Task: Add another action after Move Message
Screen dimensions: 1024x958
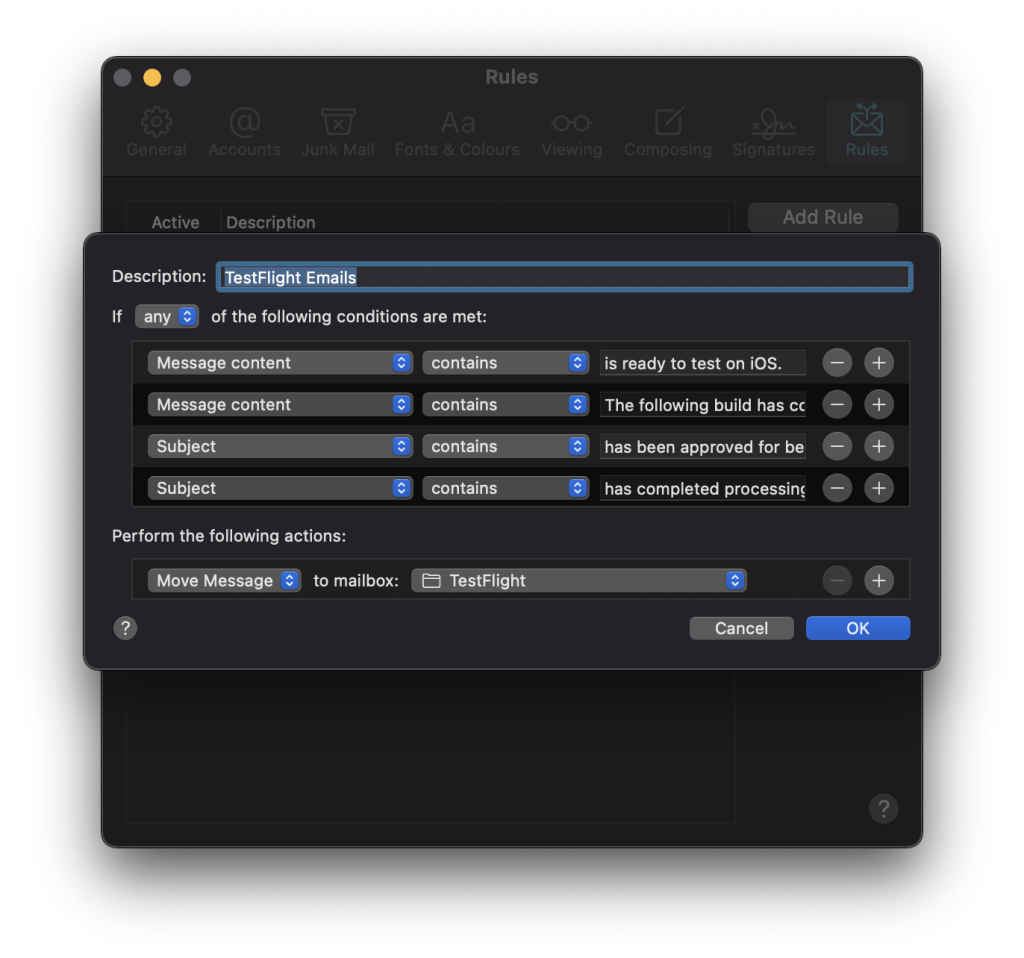Action: point(878,581)
